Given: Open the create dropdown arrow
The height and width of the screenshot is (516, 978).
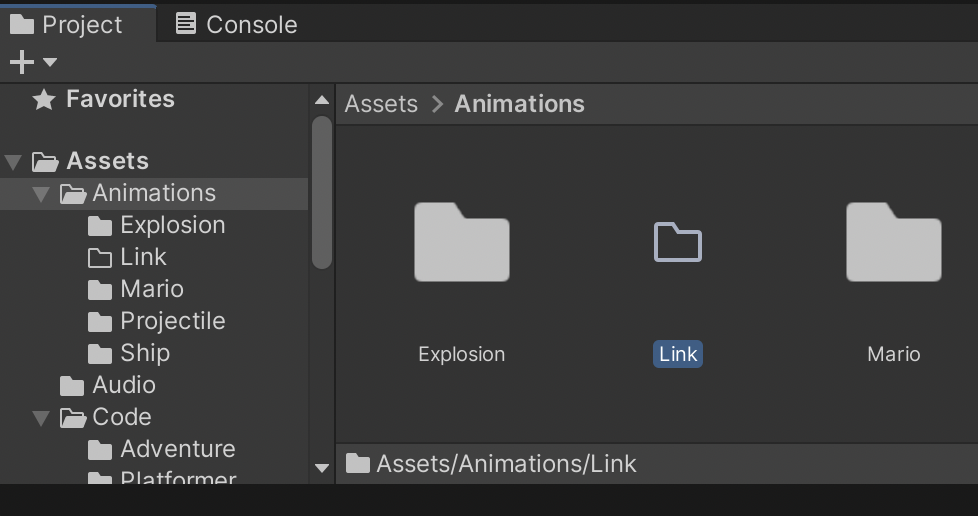Looking at the screenshot, I should click(x=50, y=63).
